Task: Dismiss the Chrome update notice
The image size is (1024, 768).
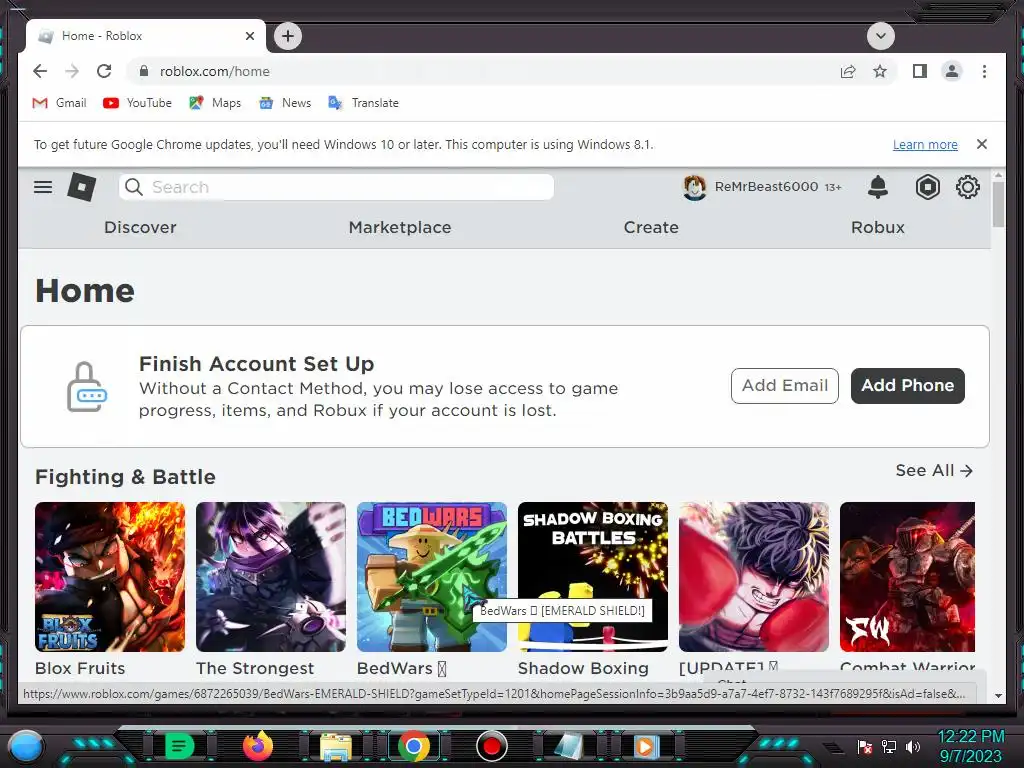Action: point(982,144)
